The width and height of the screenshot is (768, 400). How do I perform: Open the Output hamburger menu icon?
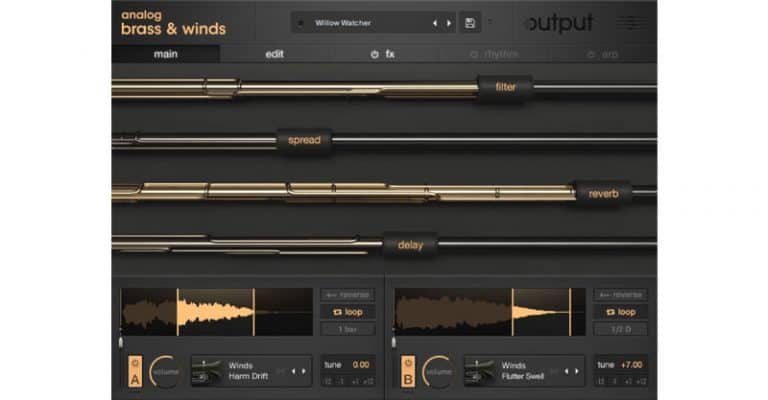click(630, 23)
